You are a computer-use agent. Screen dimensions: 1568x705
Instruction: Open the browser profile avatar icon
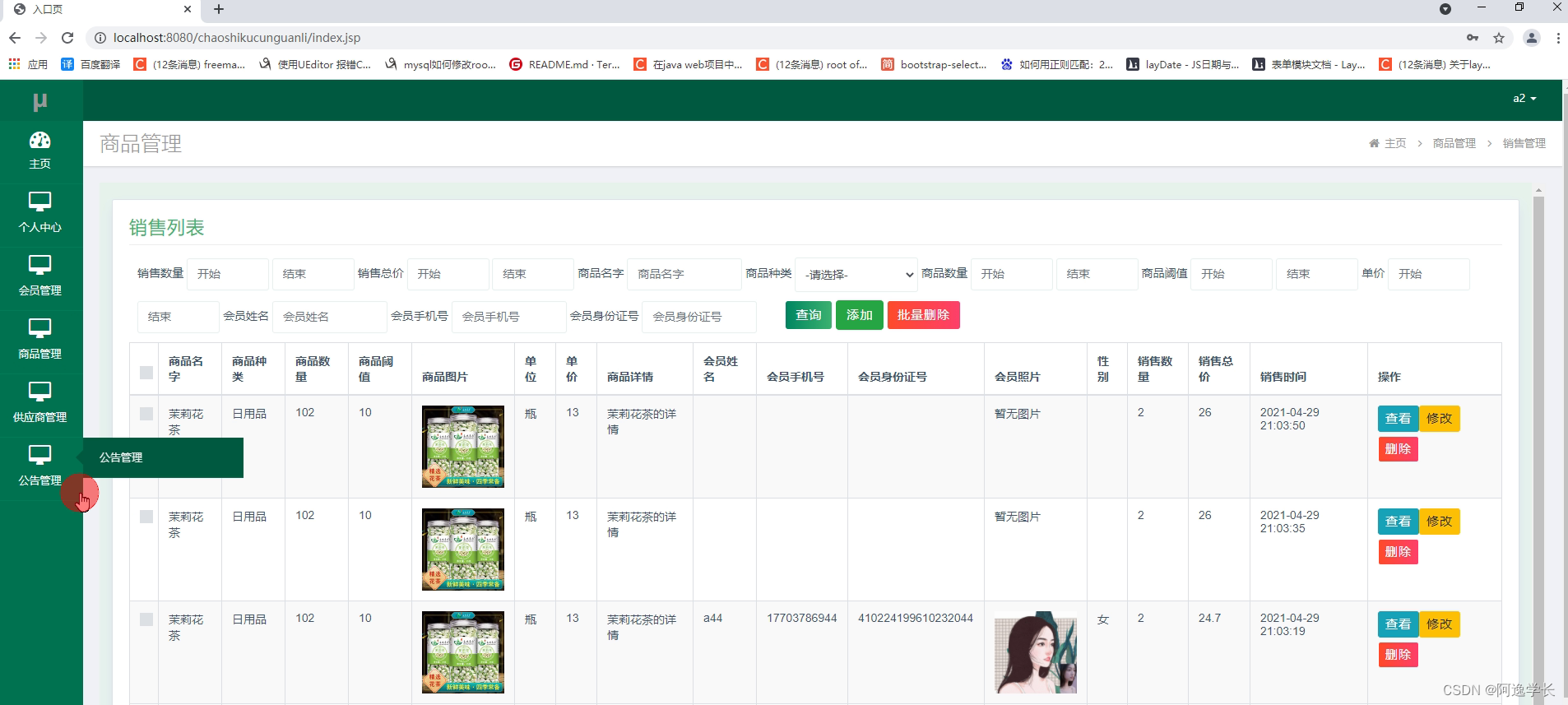[1532, 38]
